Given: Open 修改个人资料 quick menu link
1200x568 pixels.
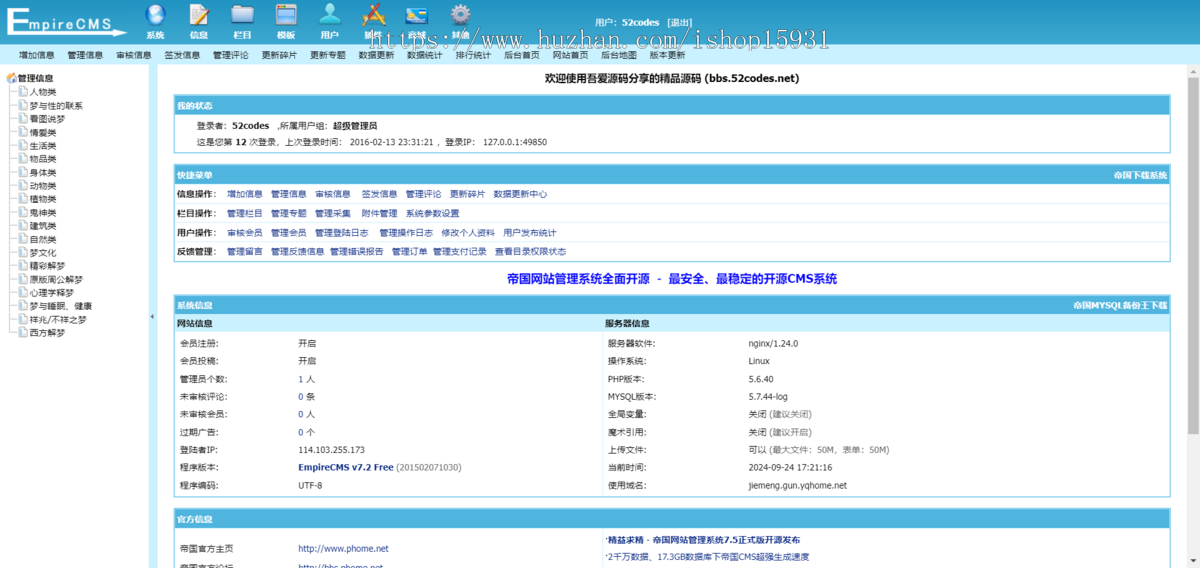Looking at the screenshot, I should [468, 232].
